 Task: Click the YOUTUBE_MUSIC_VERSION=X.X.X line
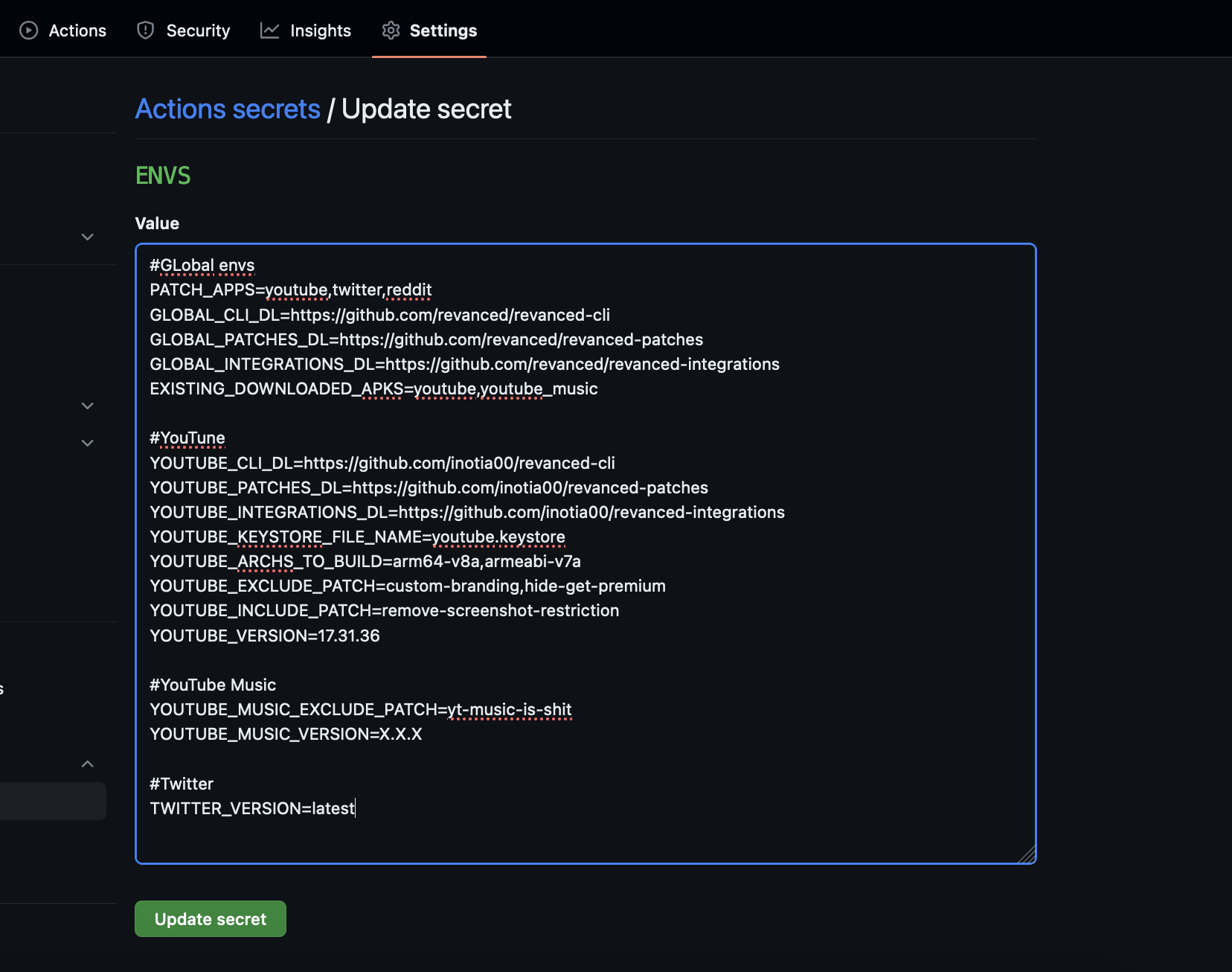286,734
